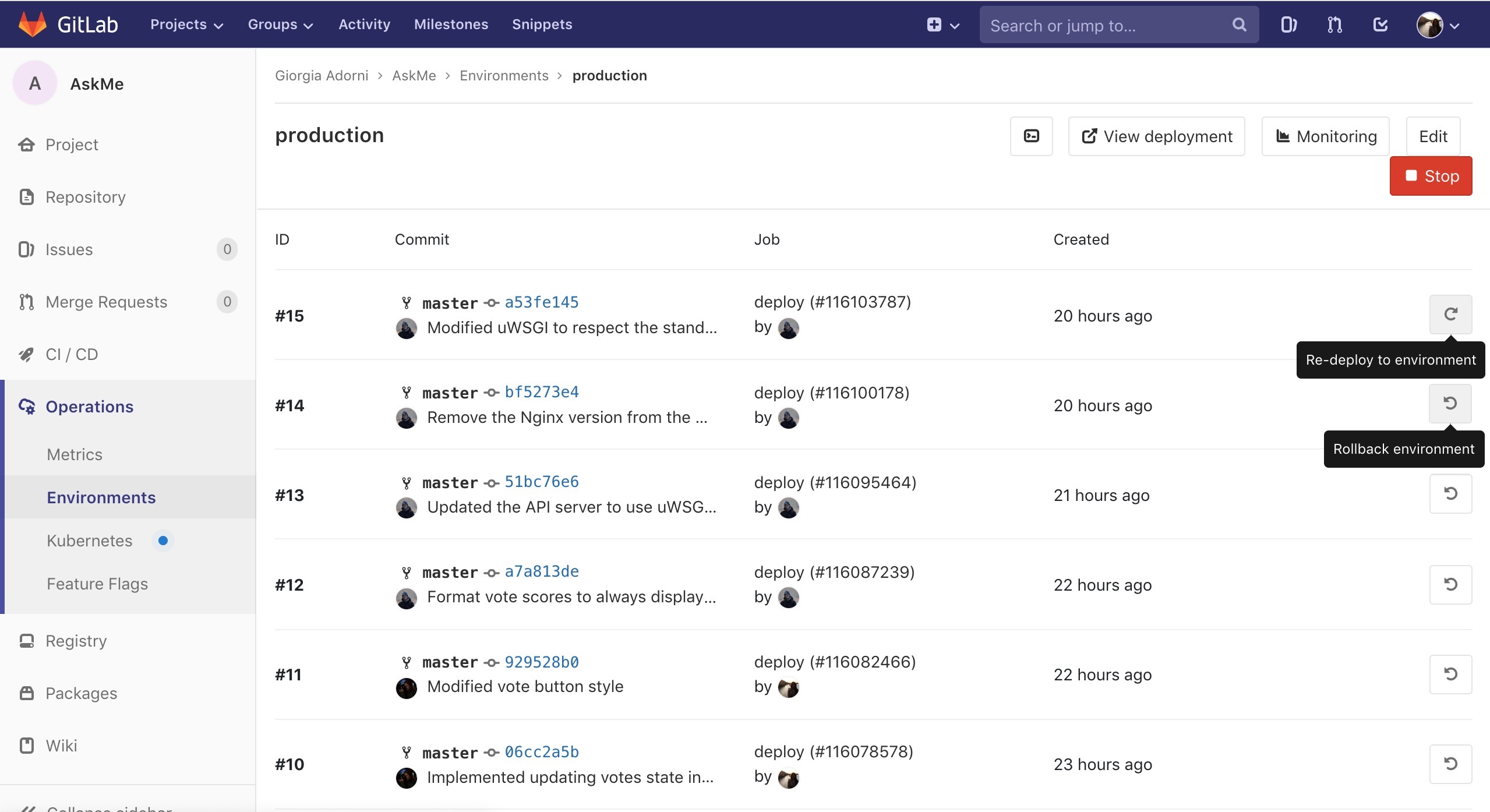Go to CI / CD sidebar section
The image size is (1490, 812).
(x=72, y=354)
